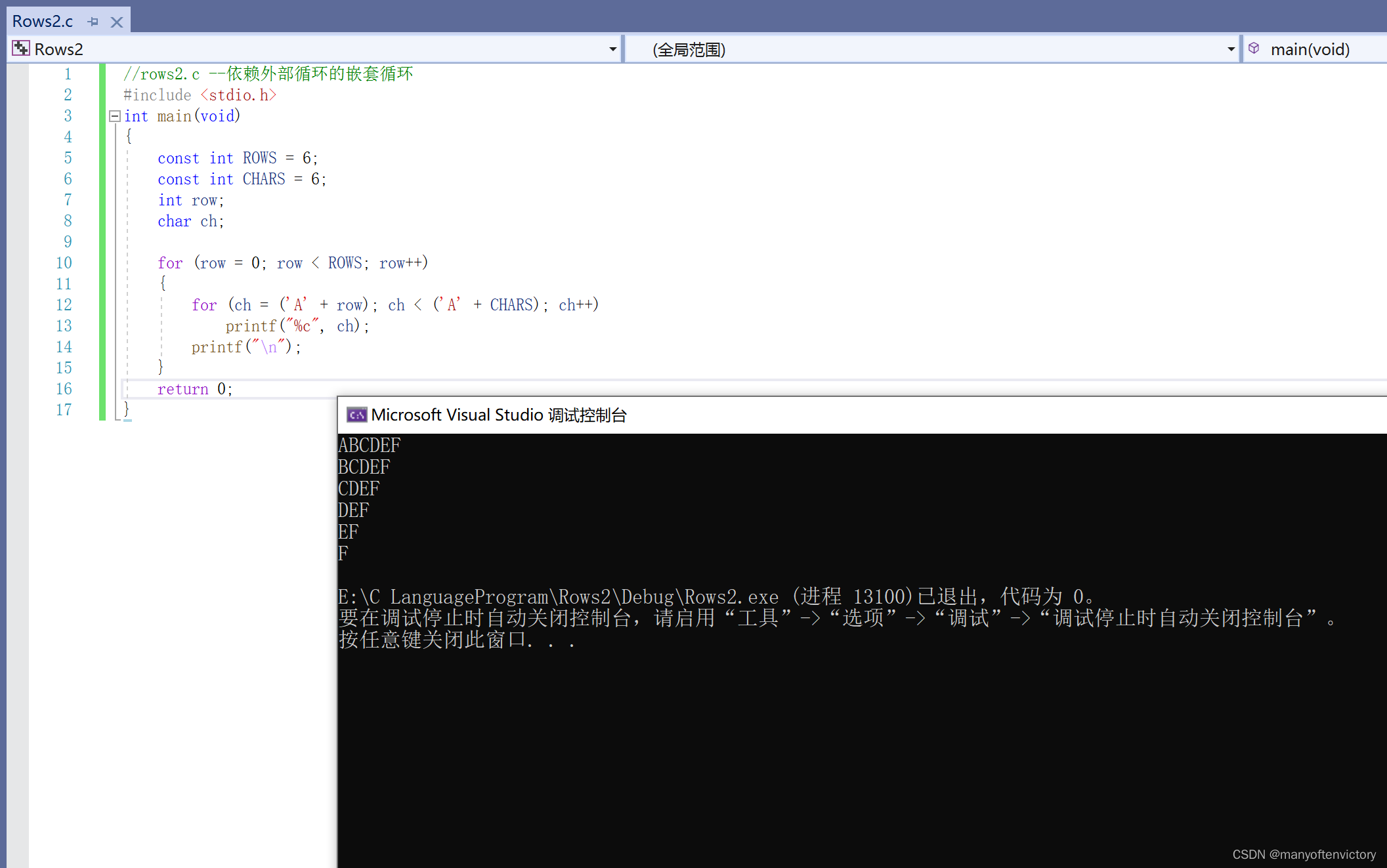The height and width of the screenshot is (868, 1387).
Task: Click the '按任意键关闭此窗口' console line
Action: 457,640
